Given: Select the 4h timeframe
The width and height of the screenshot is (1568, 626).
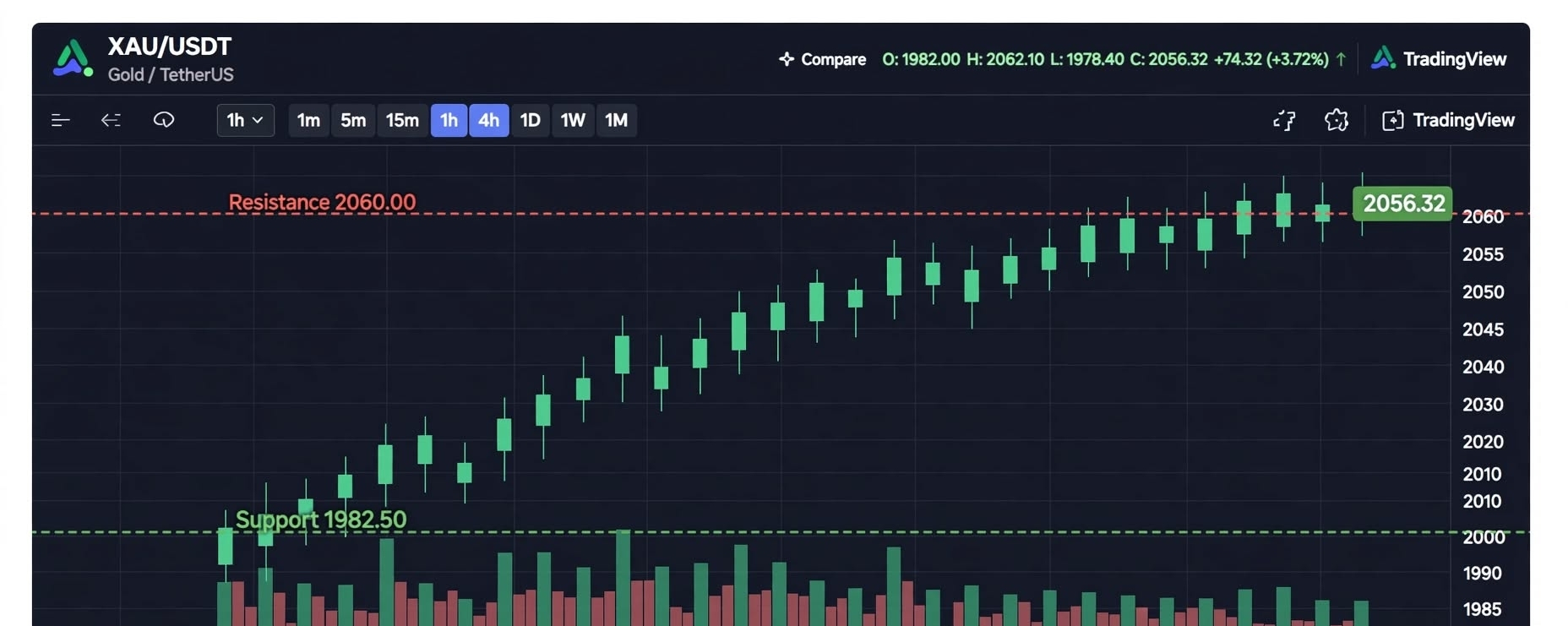Looking at the screenshot, I should [x=488, y=120].
